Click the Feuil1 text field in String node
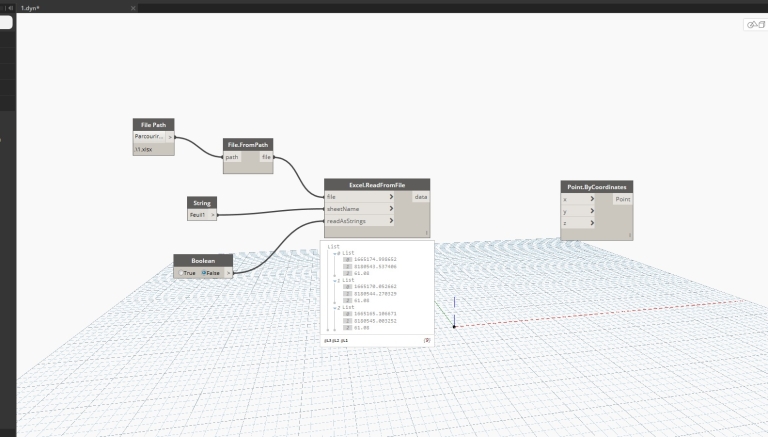This screenshot has width=768, height=437. pos(198,215)
